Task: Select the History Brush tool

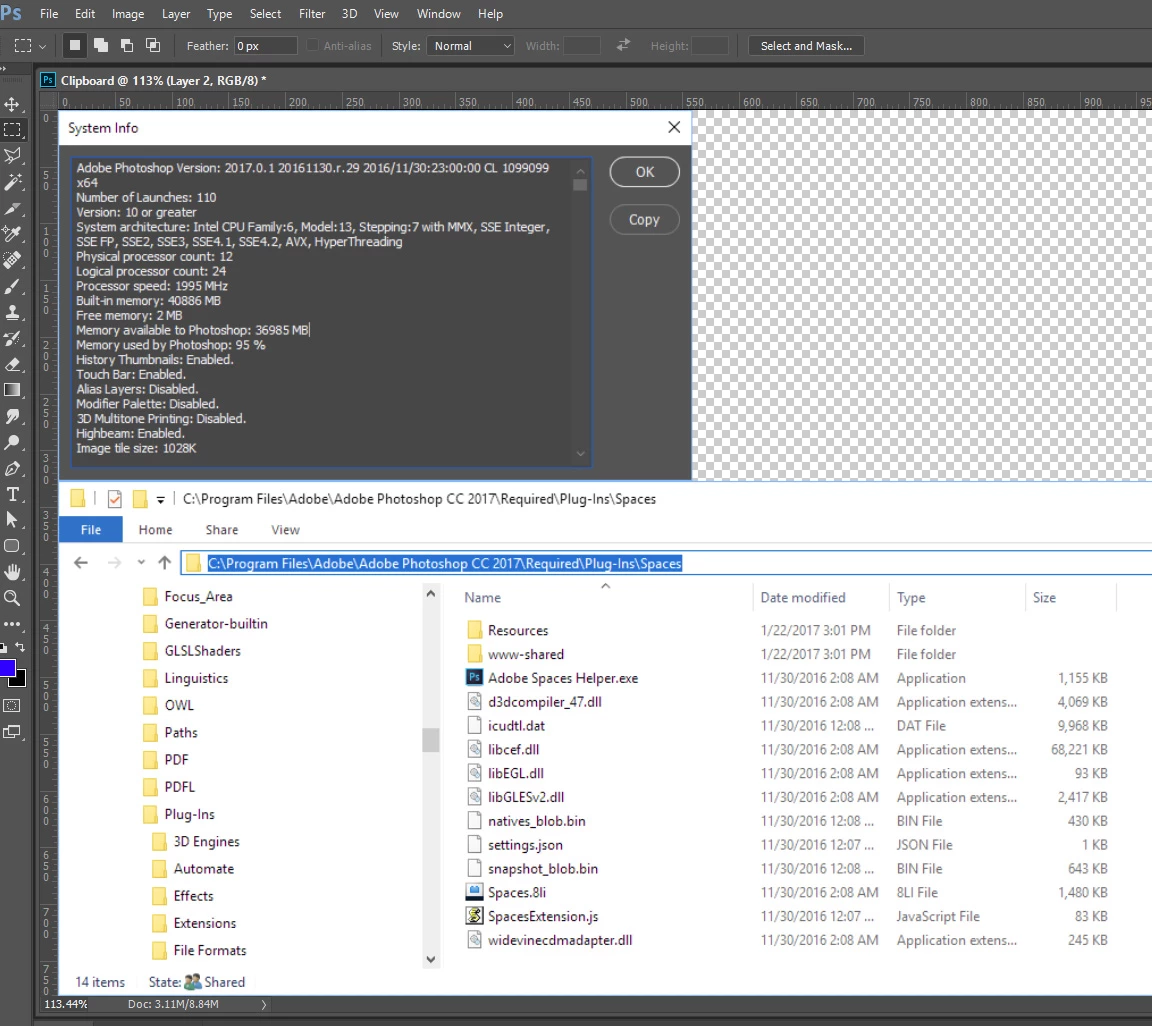Action: (x=12, y=339)
